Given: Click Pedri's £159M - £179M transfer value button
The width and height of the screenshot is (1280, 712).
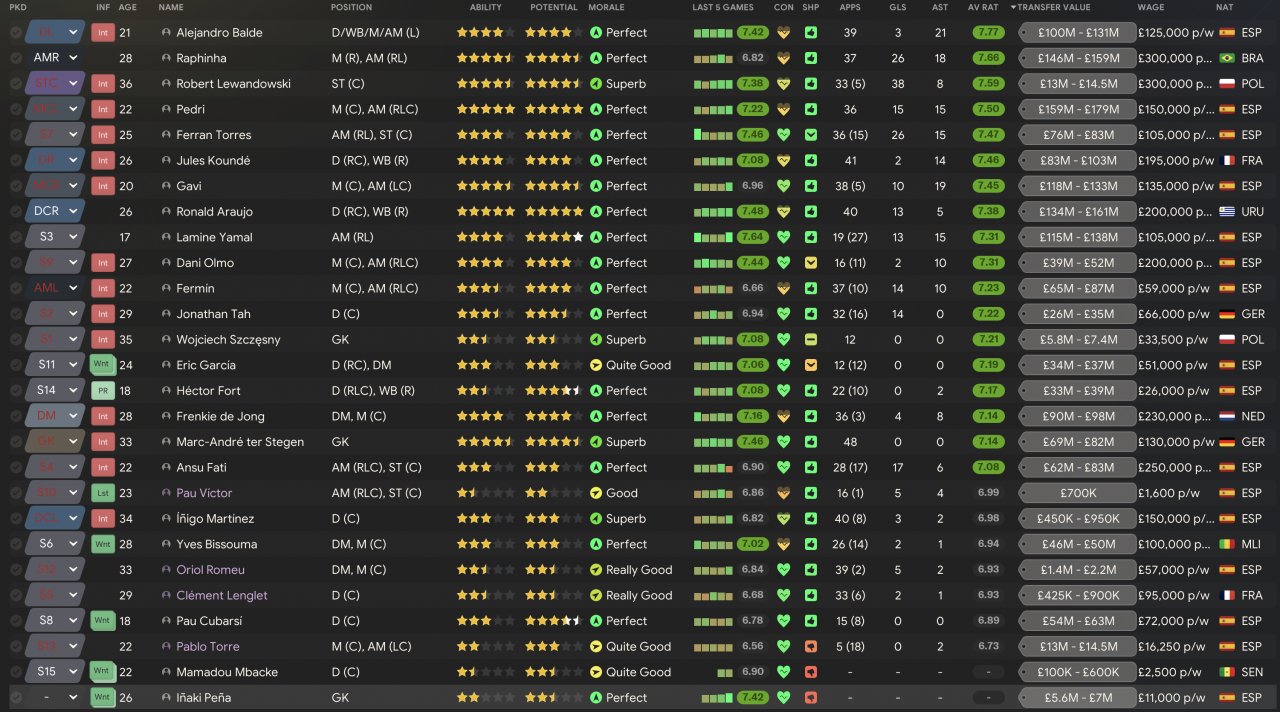Looking at the screenshot, I should click(x=1077, y=109).
